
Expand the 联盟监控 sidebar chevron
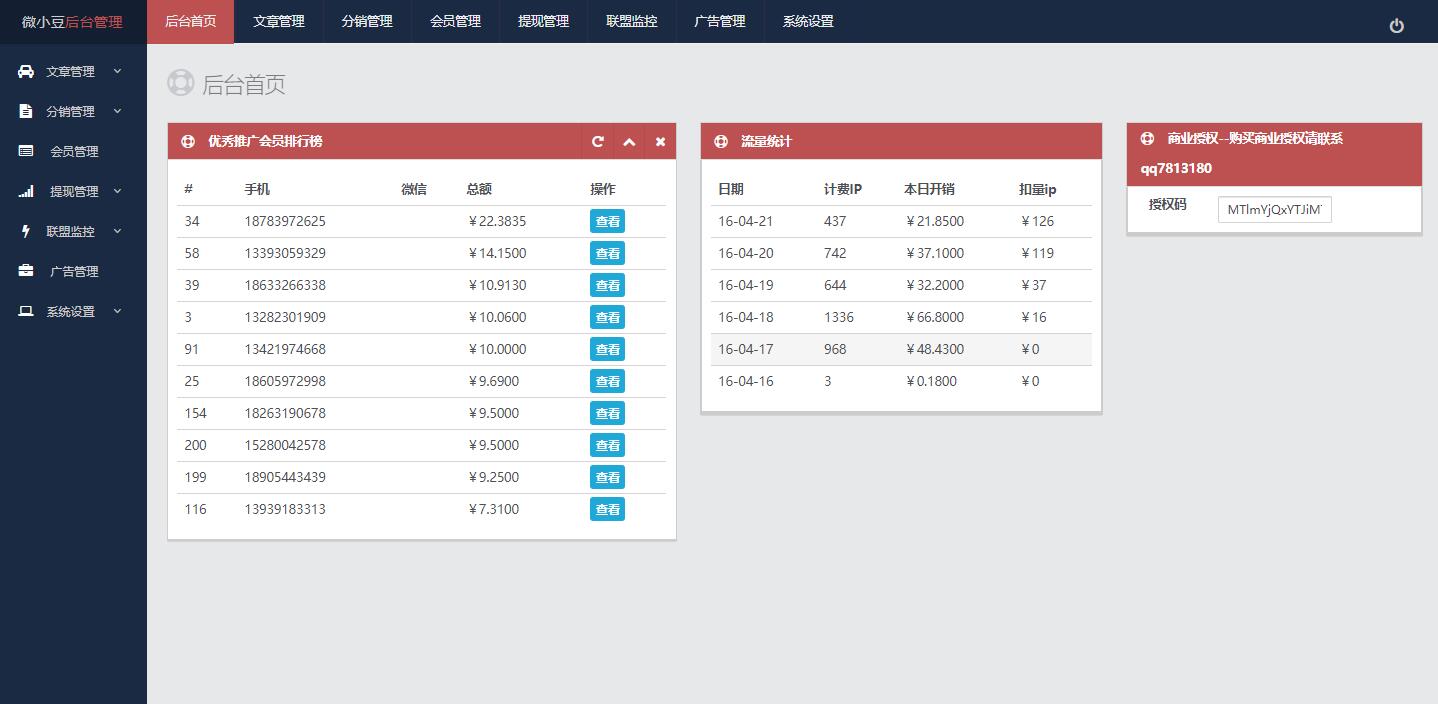(117, 231)
